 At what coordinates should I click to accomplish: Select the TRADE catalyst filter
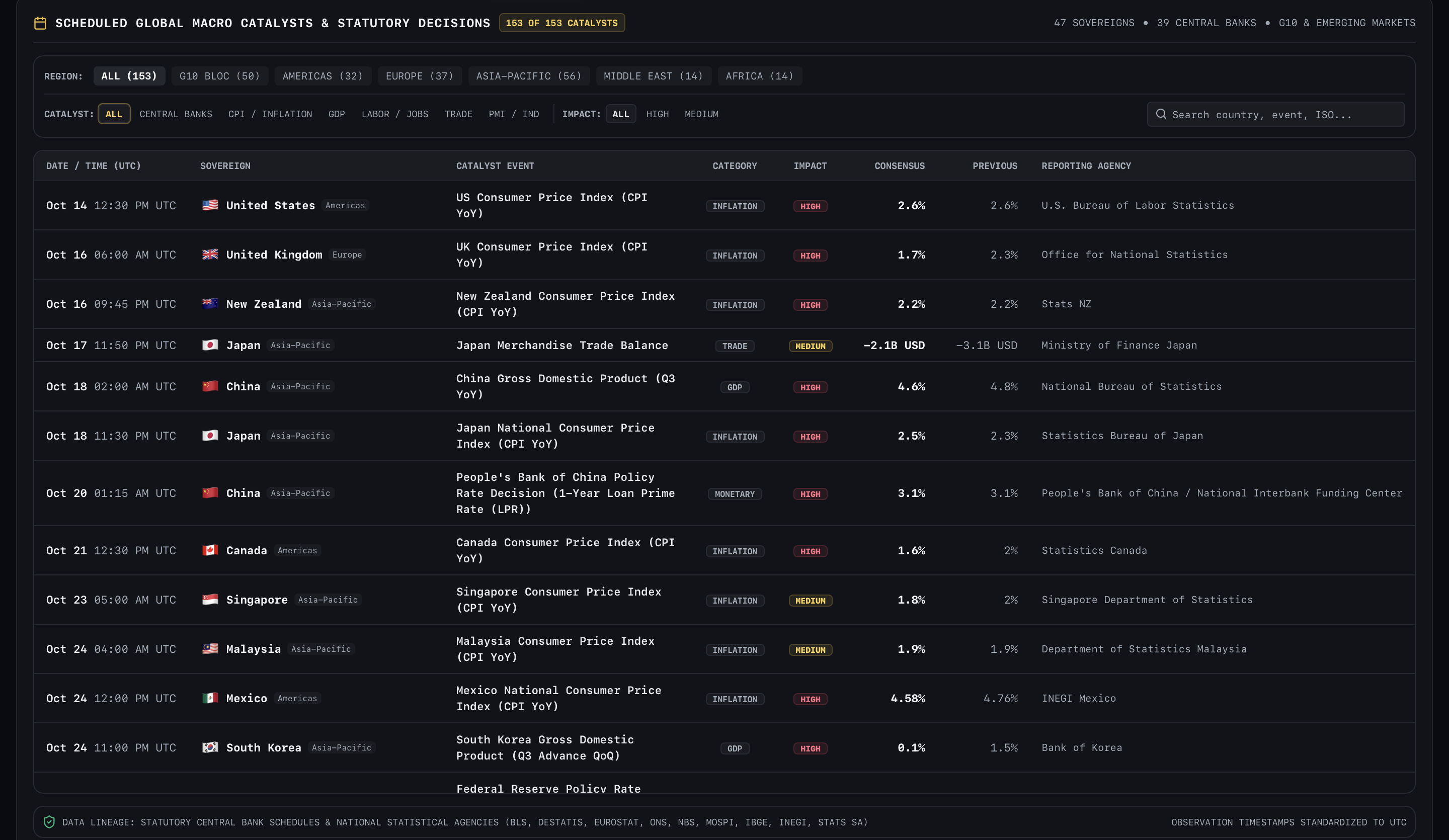[x=459, y=114]
